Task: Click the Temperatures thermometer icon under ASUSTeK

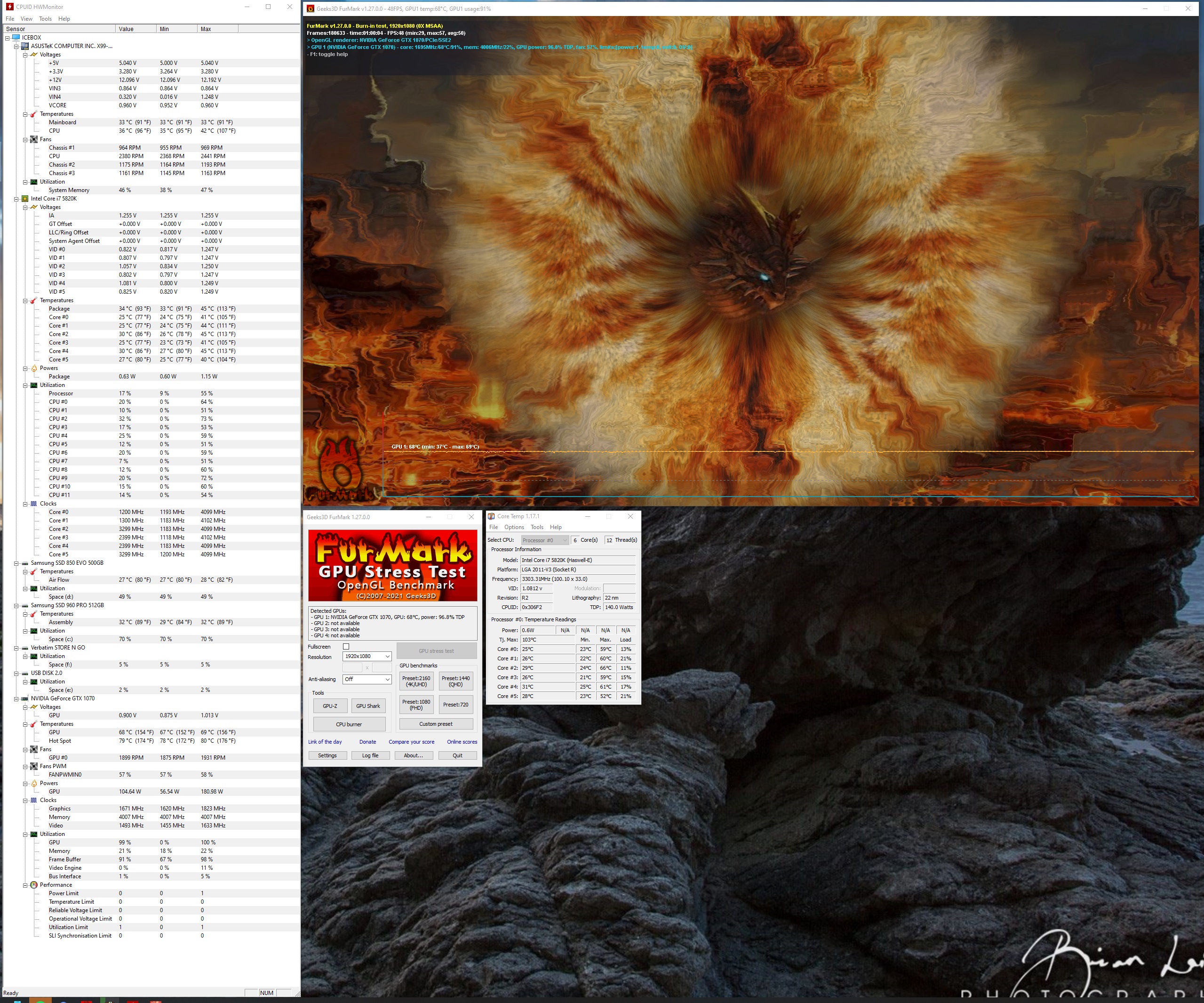Action: [x=34, y=114]
